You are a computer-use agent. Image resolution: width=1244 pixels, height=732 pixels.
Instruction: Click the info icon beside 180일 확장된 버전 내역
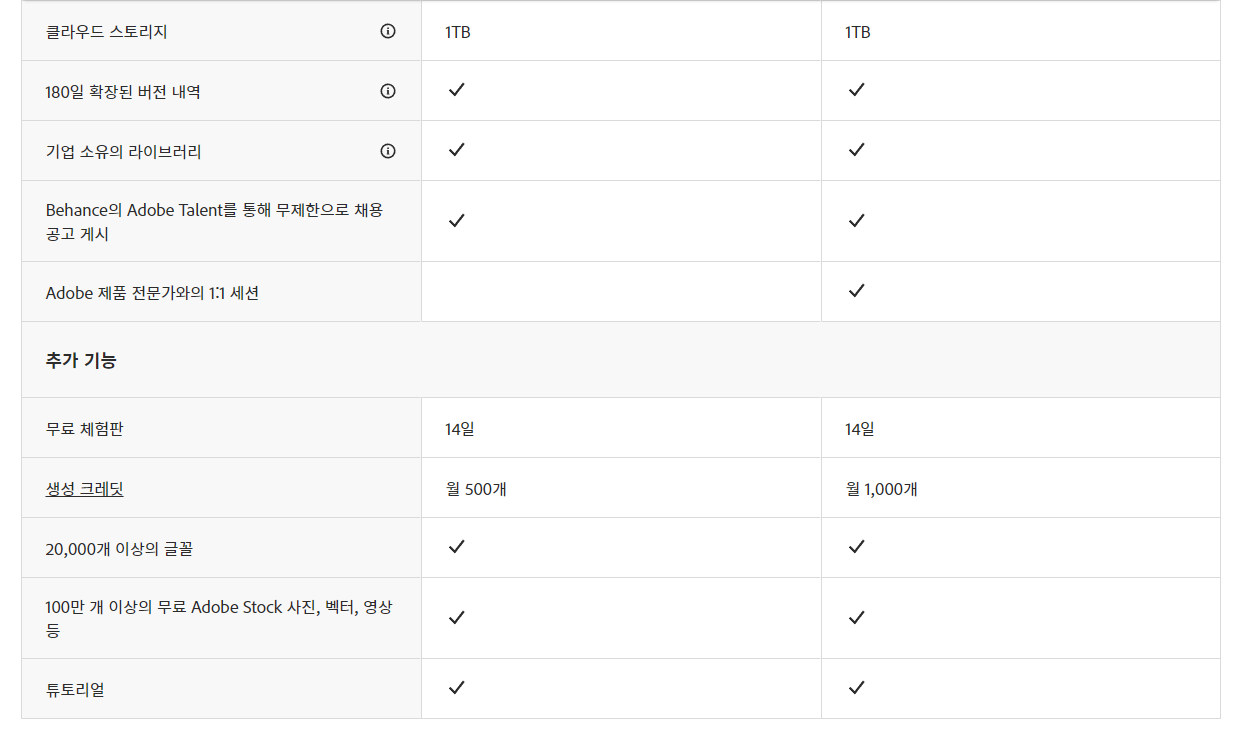point(388,90)
